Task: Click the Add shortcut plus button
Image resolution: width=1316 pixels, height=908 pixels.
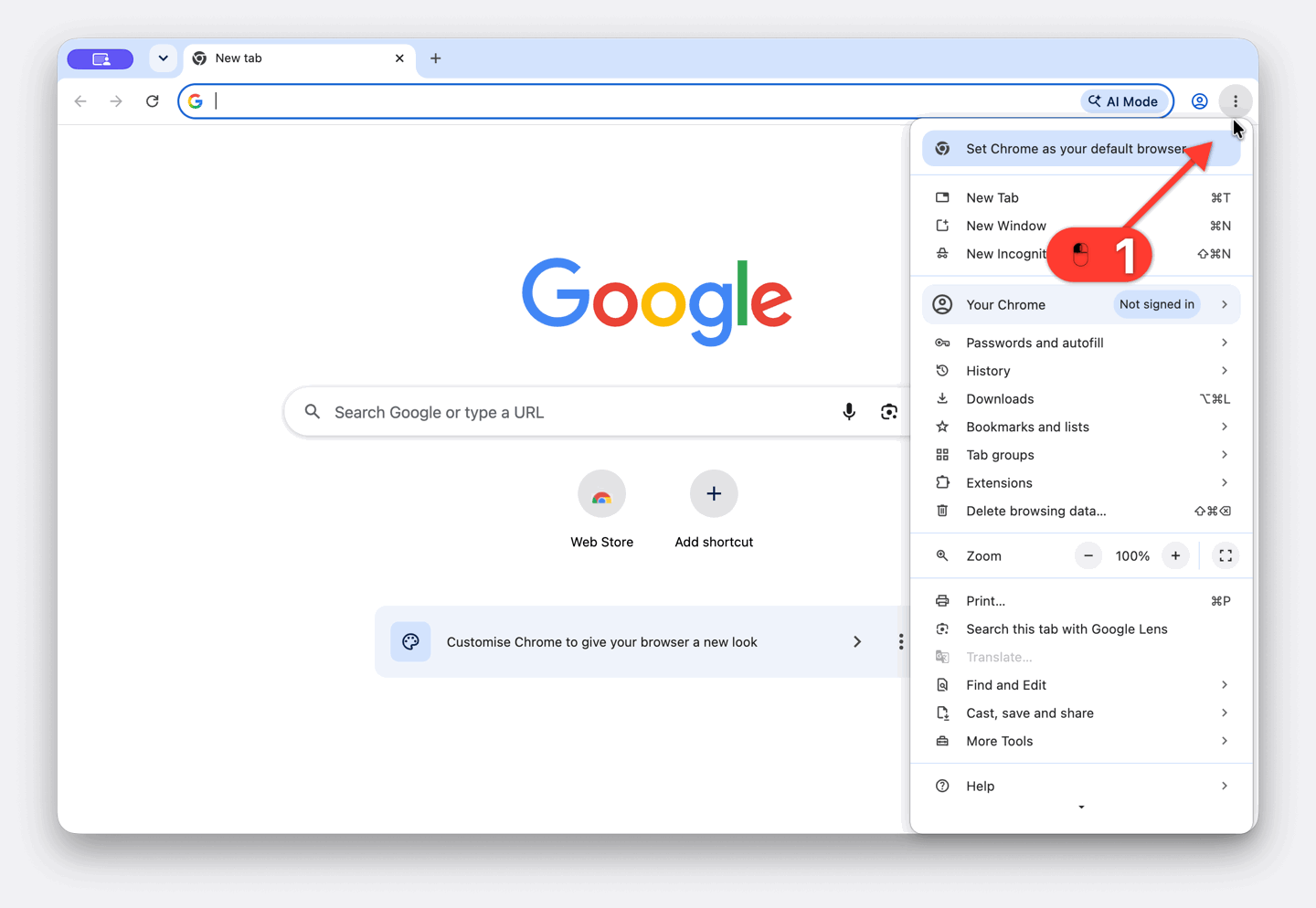Action: tap(714, 493)
